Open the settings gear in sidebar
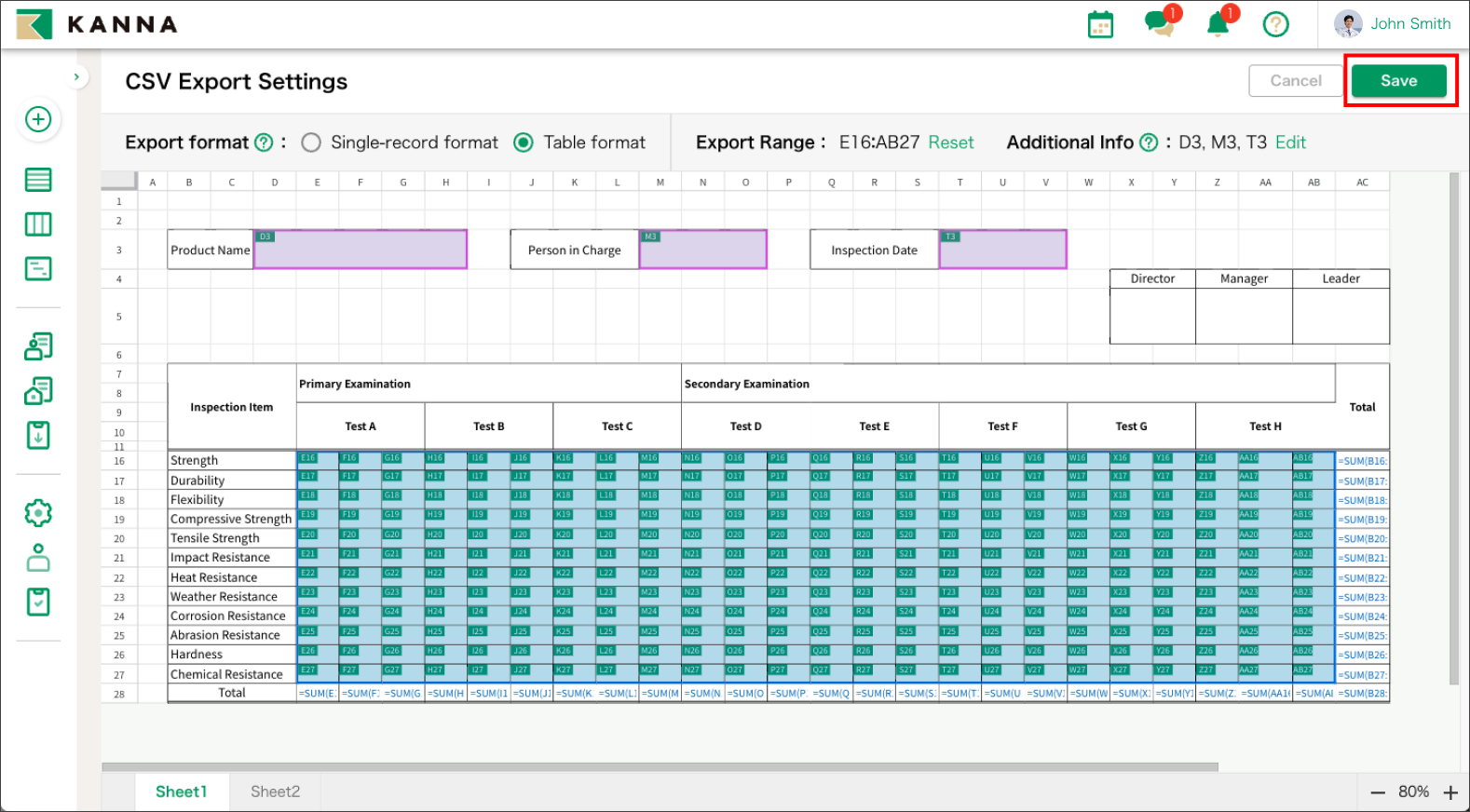This screenshot has height=812, width=1470. 38,513
